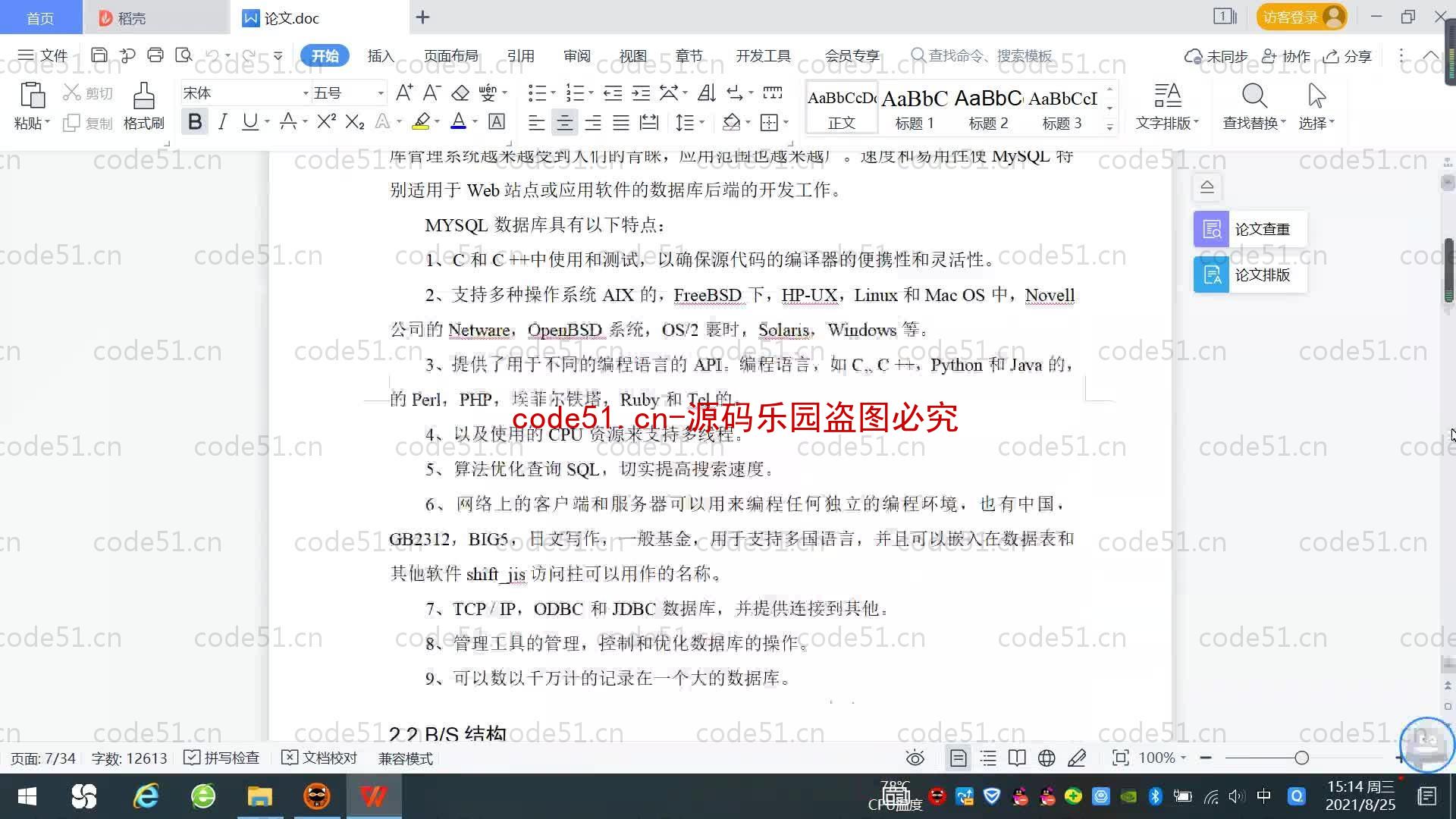Switch to web layout view in status bar

[x=1046, y=758]
